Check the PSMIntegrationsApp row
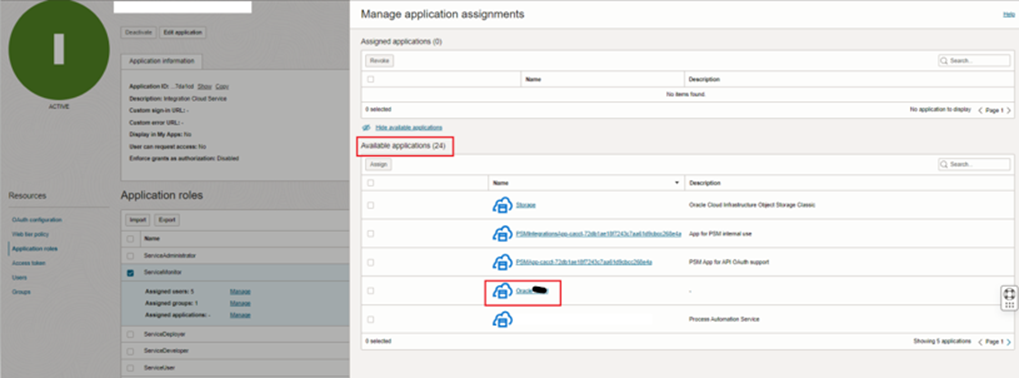1019x378 pixels. point(370,234)
